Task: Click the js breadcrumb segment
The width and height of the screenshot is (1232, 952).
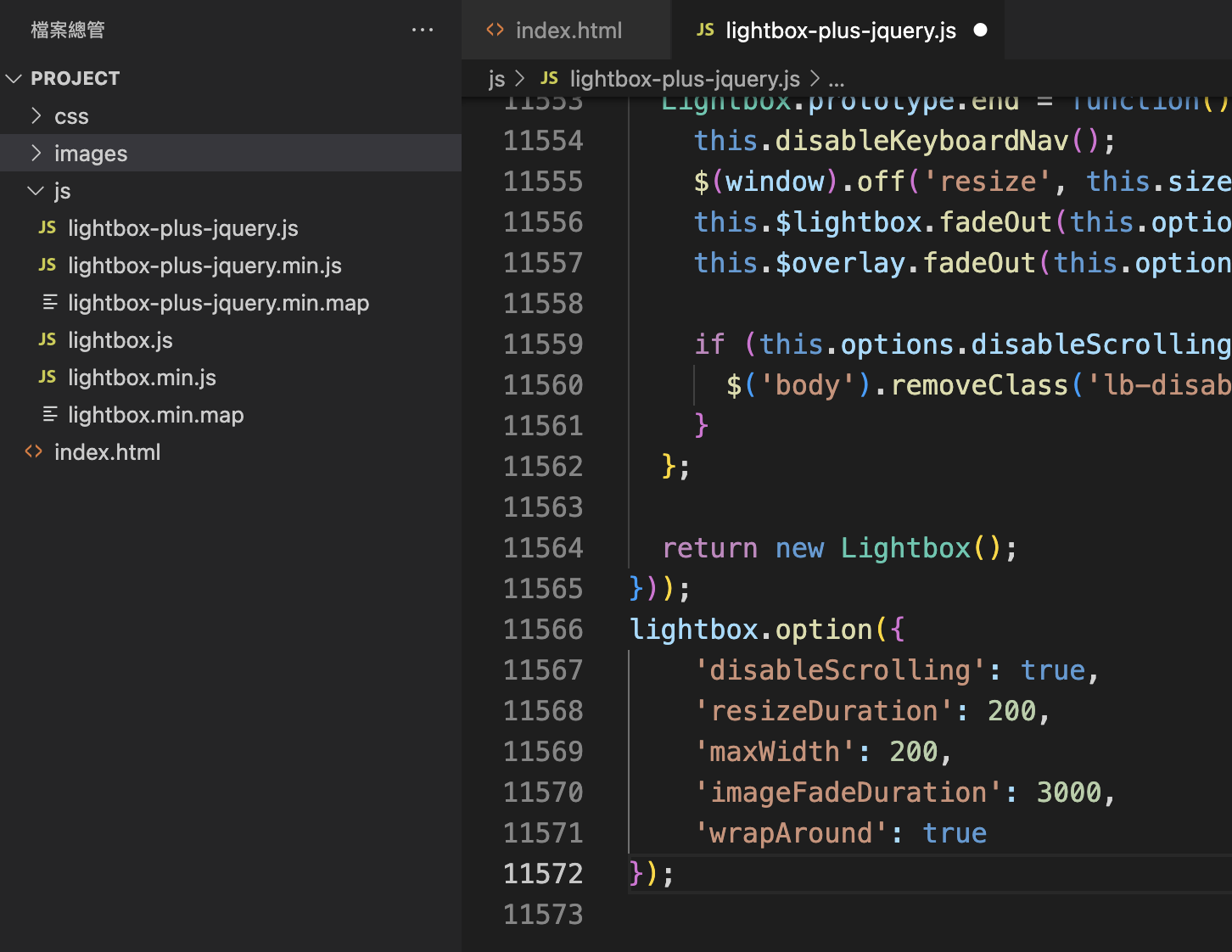Action: click(x=496, y=79)
